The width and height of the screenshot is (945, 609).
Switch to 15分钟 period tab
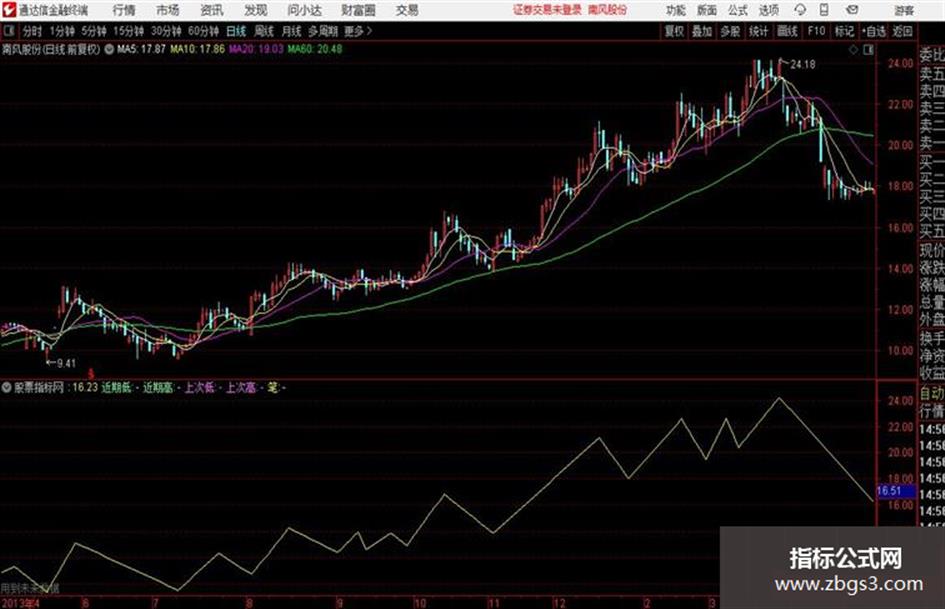tap(129, 31)
